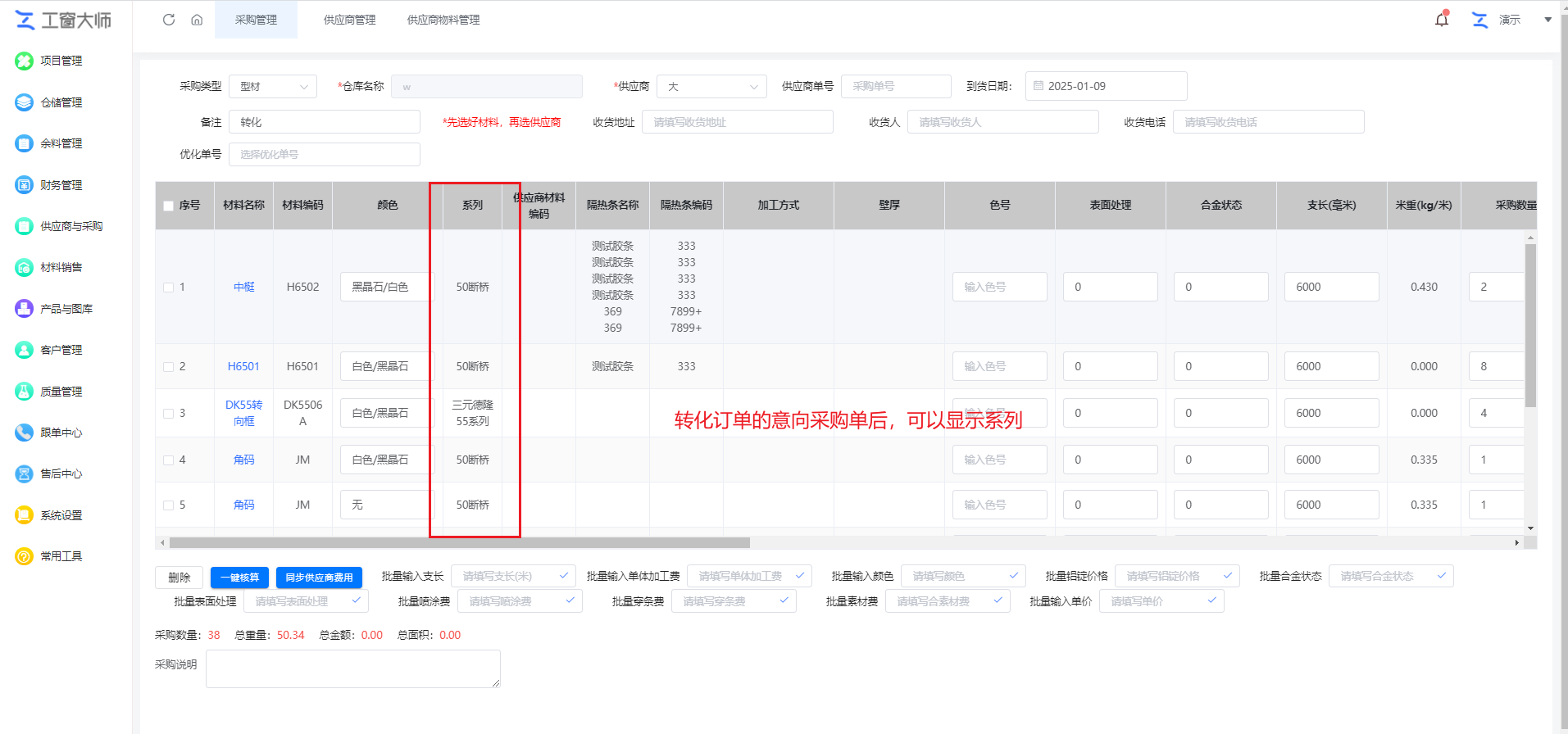Open 仓储管理 from the sidebar
The height and width of the screenshot is (734, 1568).
61,102
